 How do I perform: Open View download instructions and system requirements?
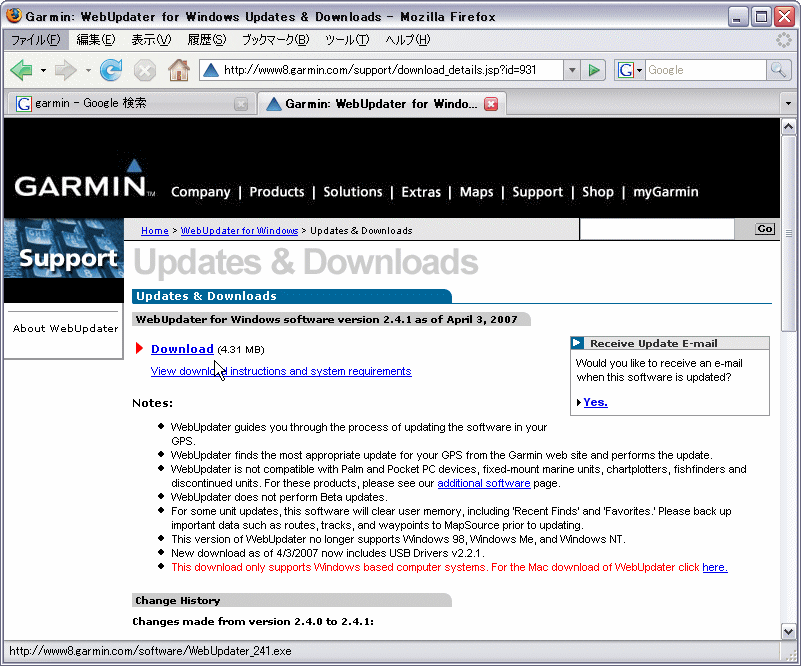pyautogui.click(x=281, y=371)
